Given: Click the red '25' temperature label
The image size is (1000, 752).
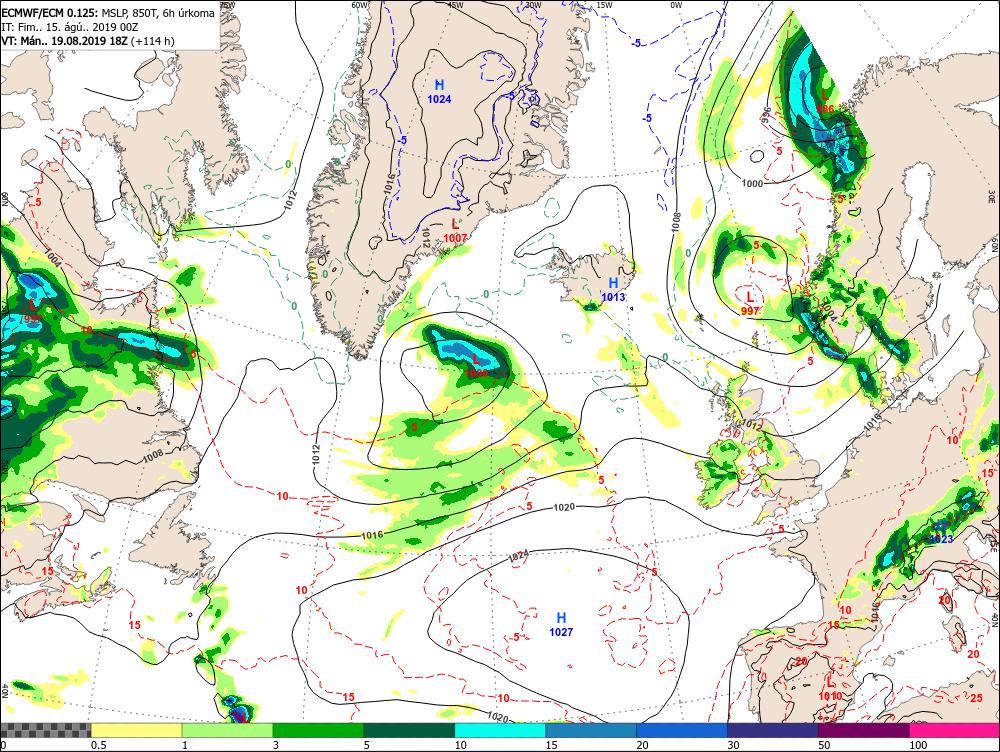Looking at the screenshot, I should [x=977, y=698].
